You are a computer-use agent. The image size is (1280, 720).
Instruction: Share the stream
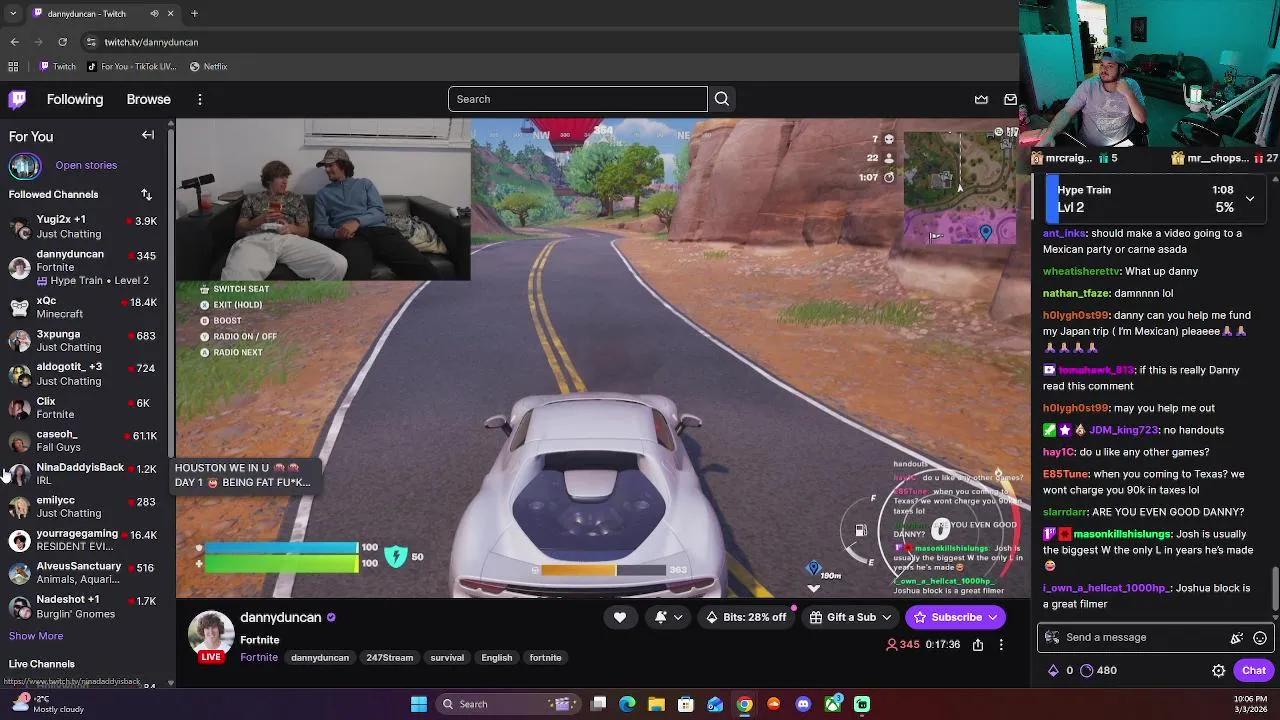978,645
